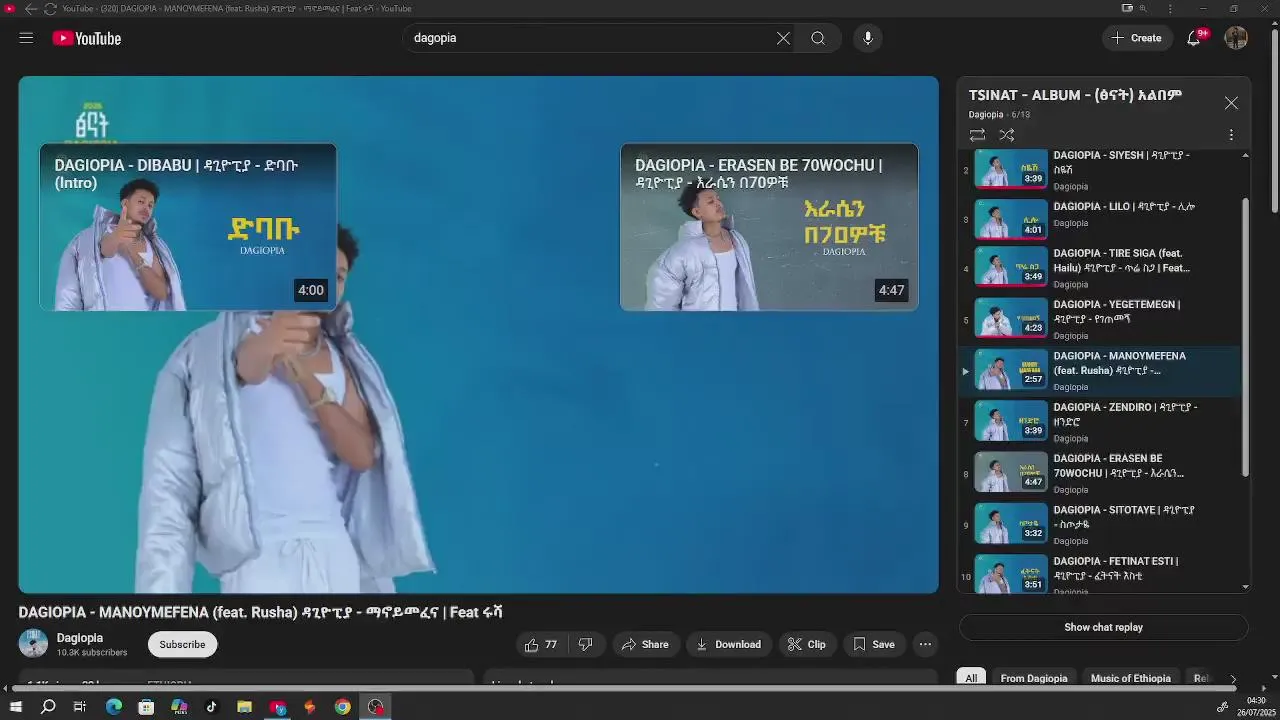1280x720 pixels.
Task: Dislike this video
Action: [x=586, y=644]
